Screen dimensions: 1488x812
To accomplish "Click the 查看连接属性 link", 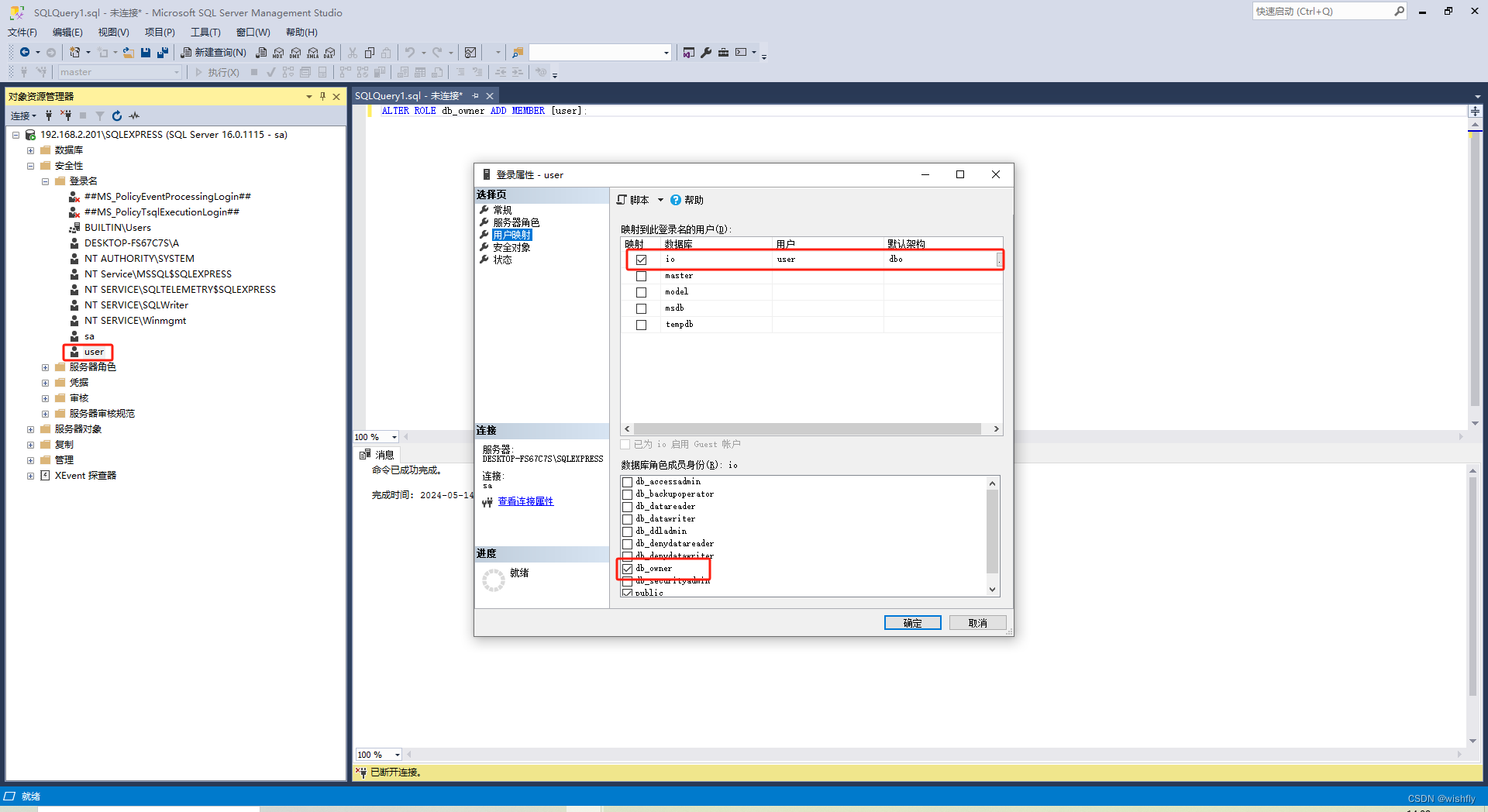I will pyautogui.click(x=526, y=501).
